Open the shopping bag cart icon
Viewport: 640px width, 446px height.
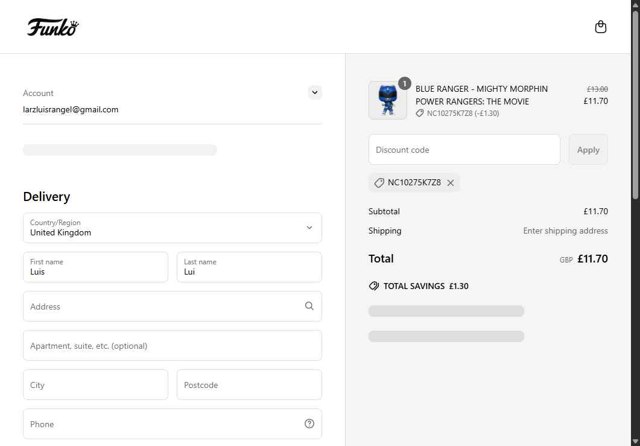[601, 27]
